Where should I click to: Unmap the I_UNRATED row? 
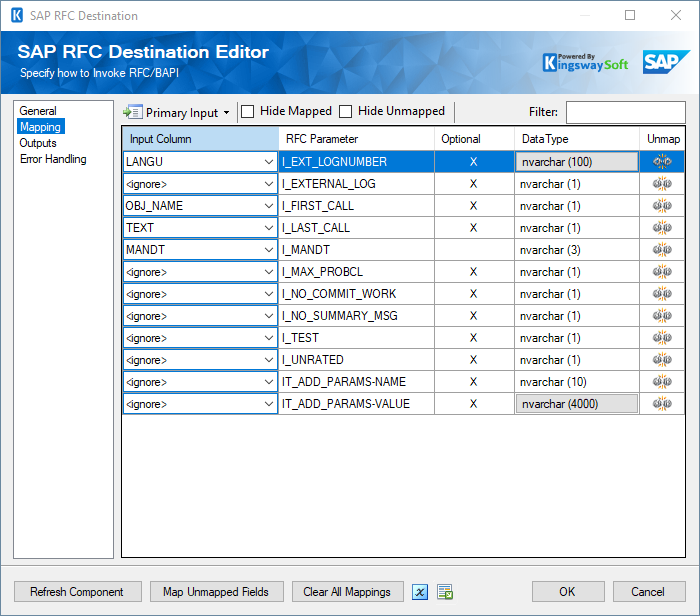click(662, 359)
